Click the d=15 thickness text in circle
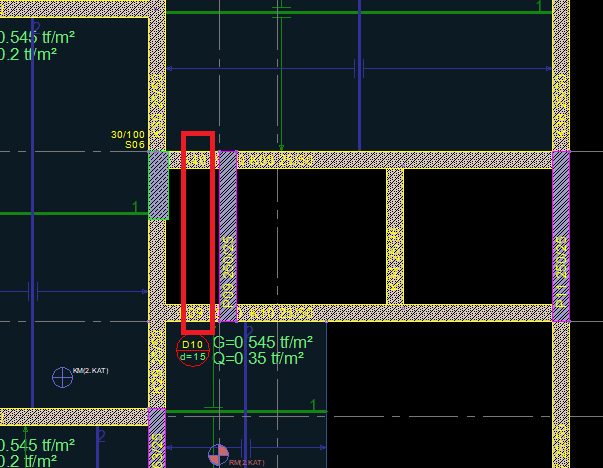 coord(192,357)
